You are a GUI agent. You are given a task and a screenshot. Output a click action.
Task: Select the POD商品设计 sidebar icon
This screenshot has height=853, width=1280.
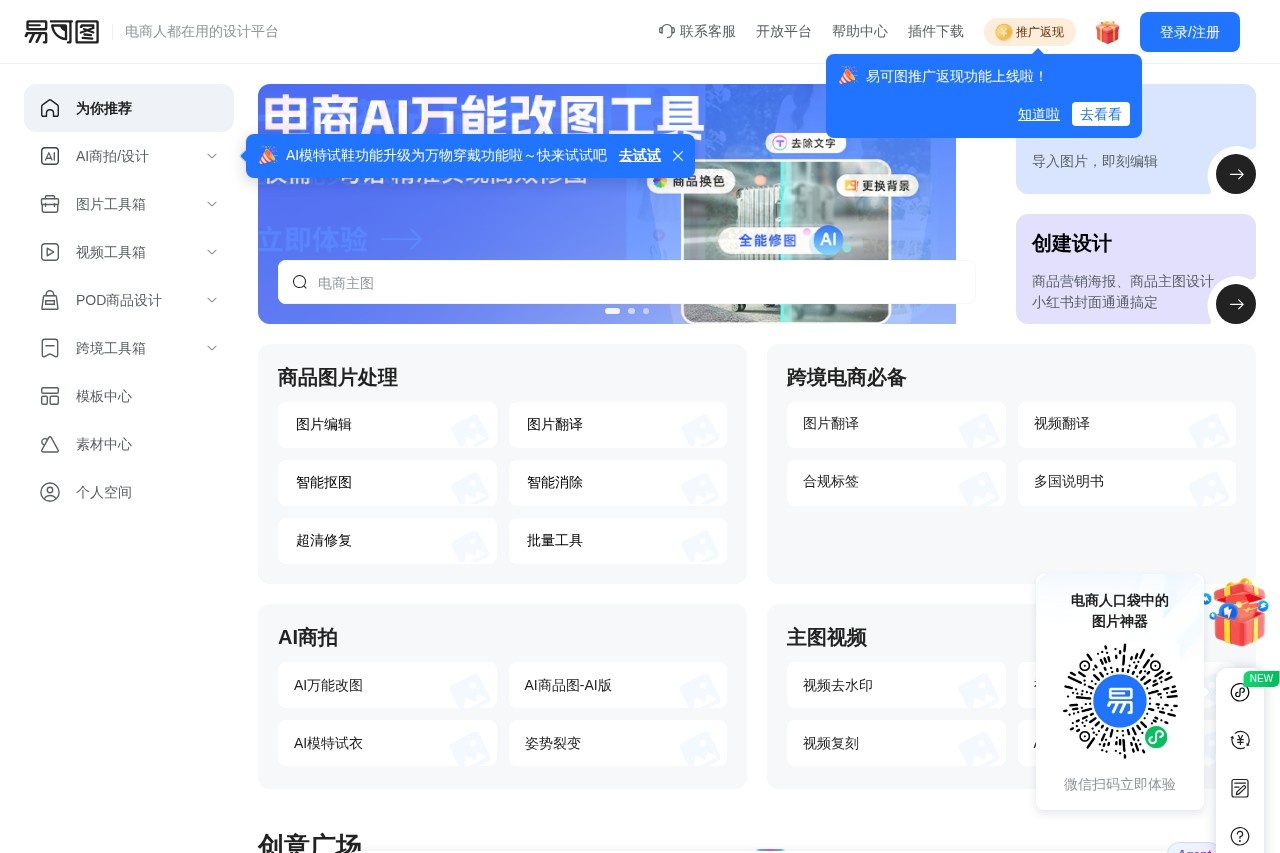50,300
